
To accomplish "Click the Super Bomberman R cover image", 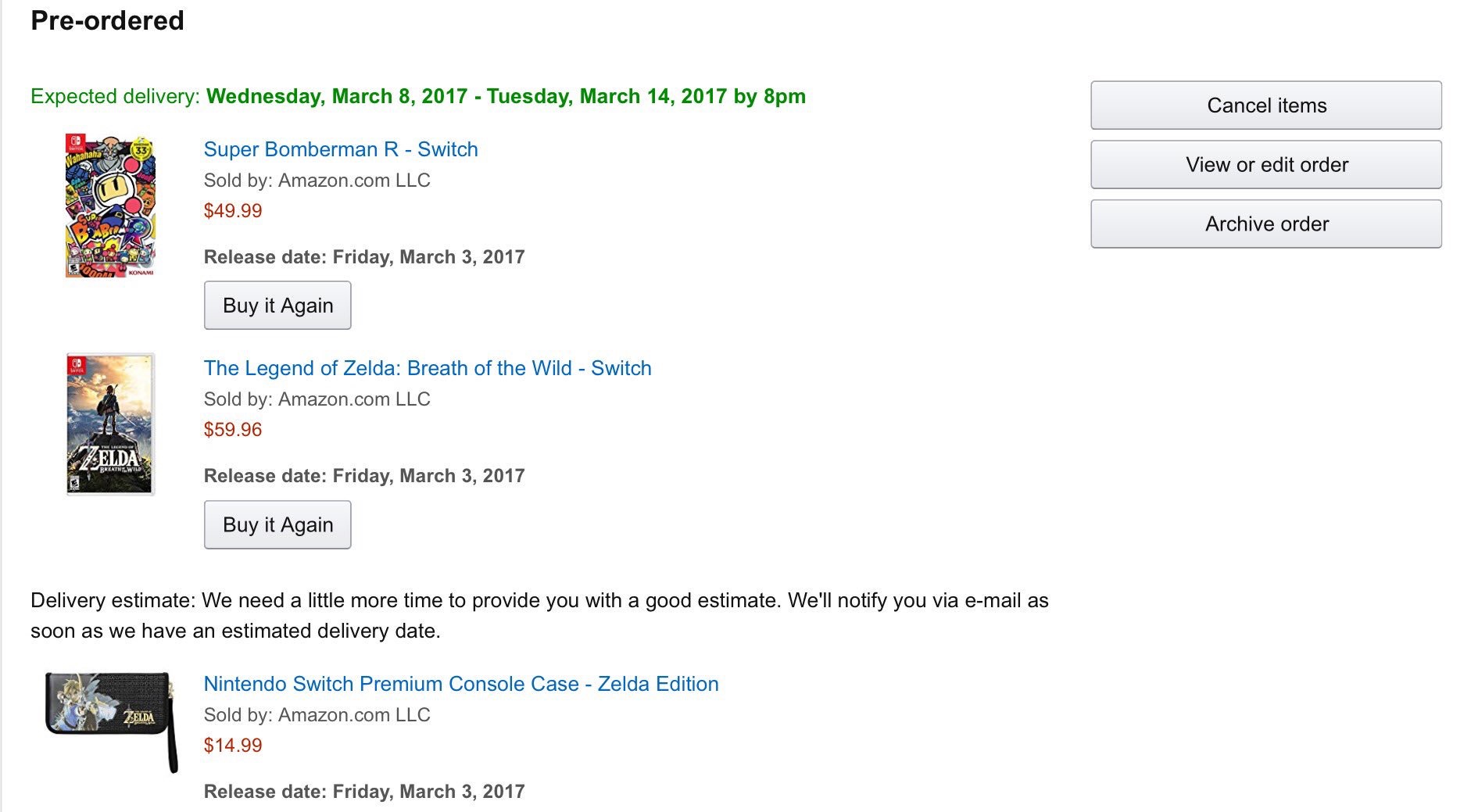I will (110, 206).
